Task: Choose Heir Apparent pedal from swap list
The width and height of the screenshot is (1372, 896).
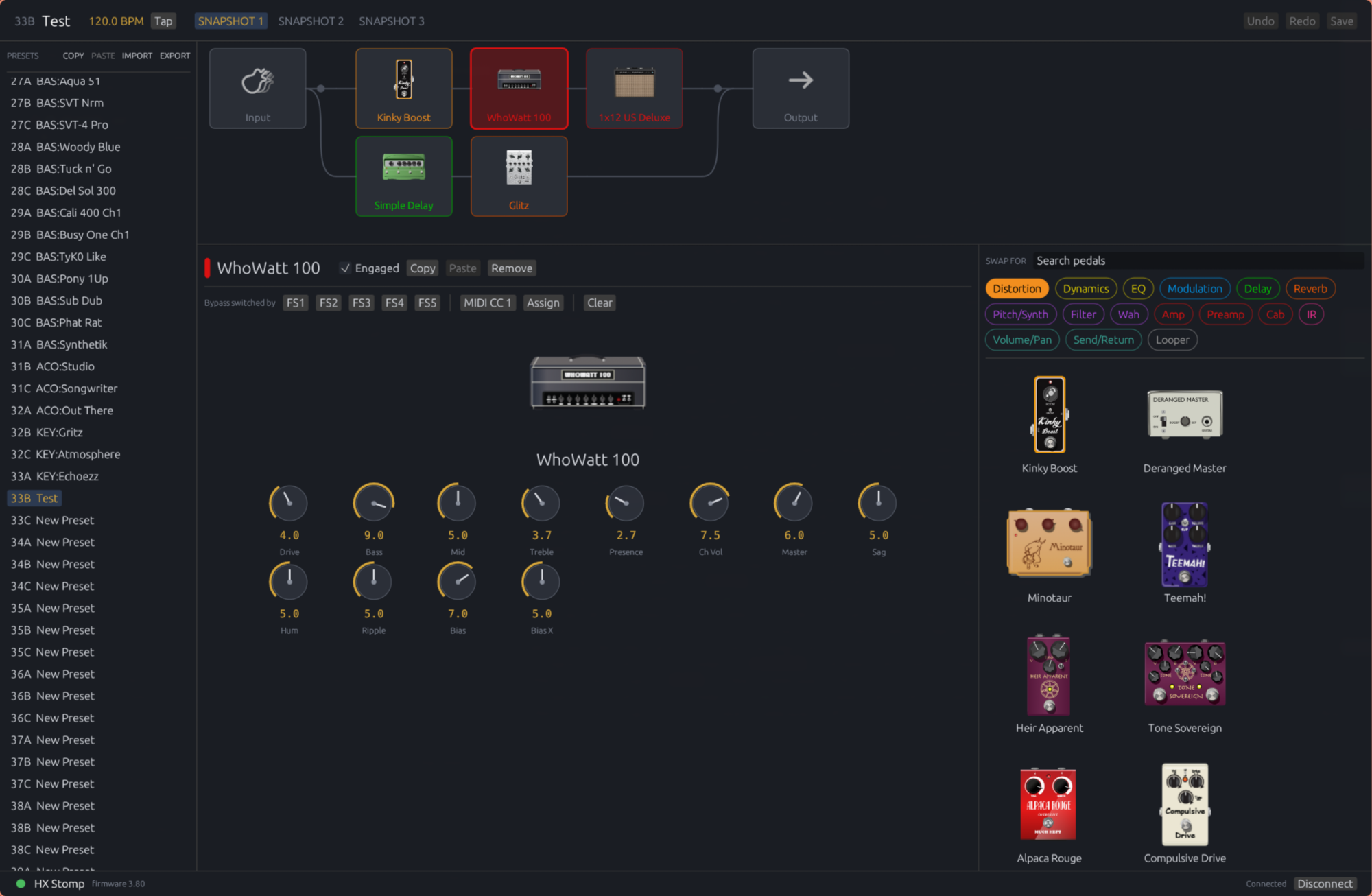Action: (1050, 685)
